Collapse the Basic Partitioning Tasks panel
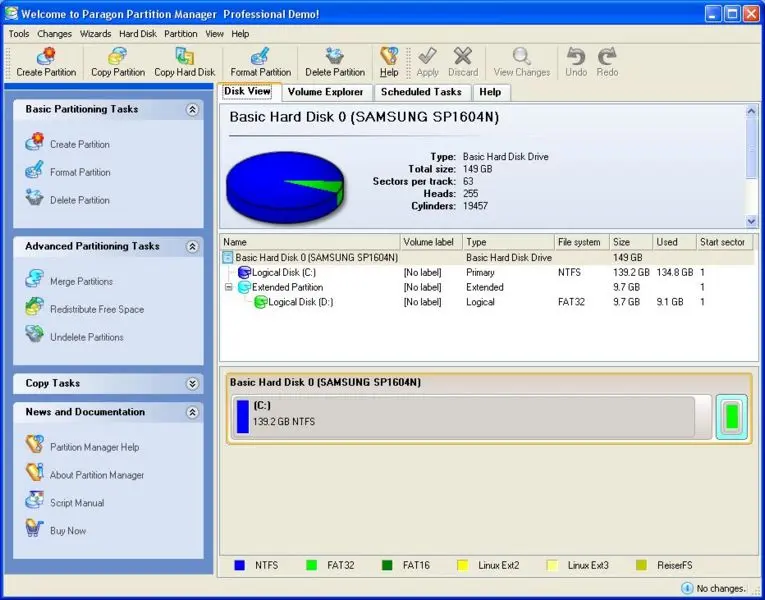 [x=192, y=110]
